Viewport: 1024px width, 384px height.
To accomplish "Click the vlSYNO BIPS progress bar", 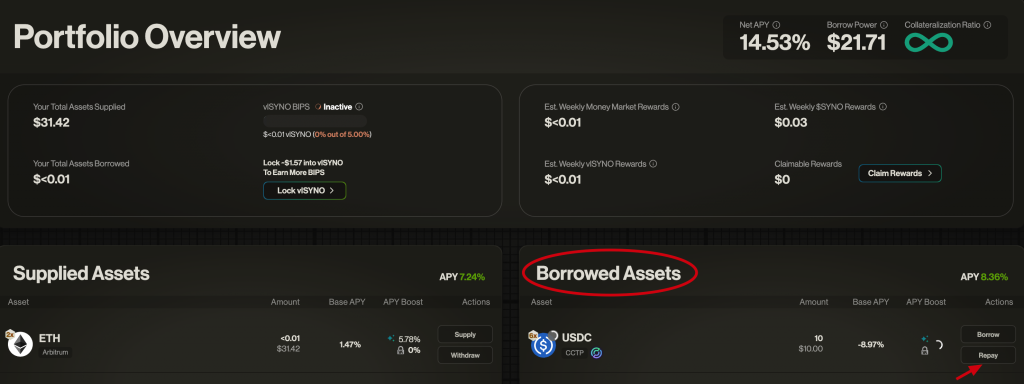I will 315,121.
